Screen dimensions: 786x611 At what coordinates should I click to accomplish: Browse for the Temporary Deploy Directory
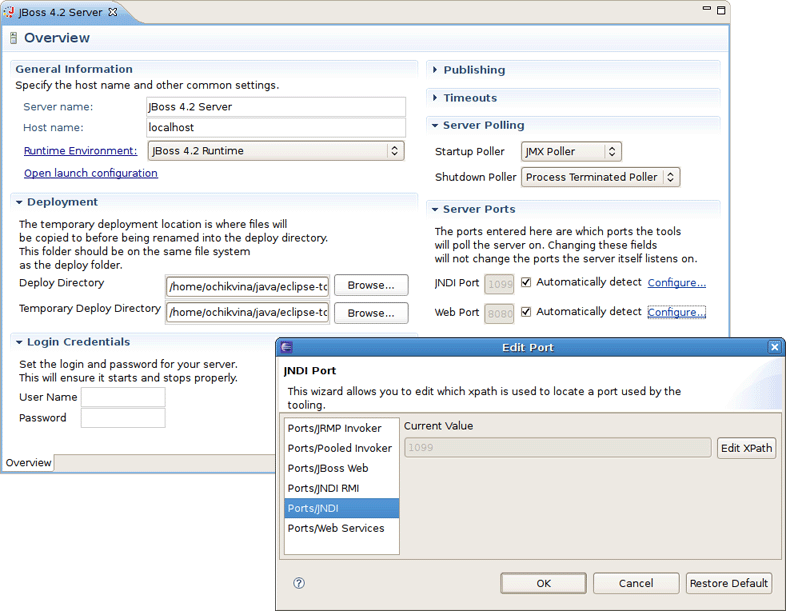[x=371, y=313]
